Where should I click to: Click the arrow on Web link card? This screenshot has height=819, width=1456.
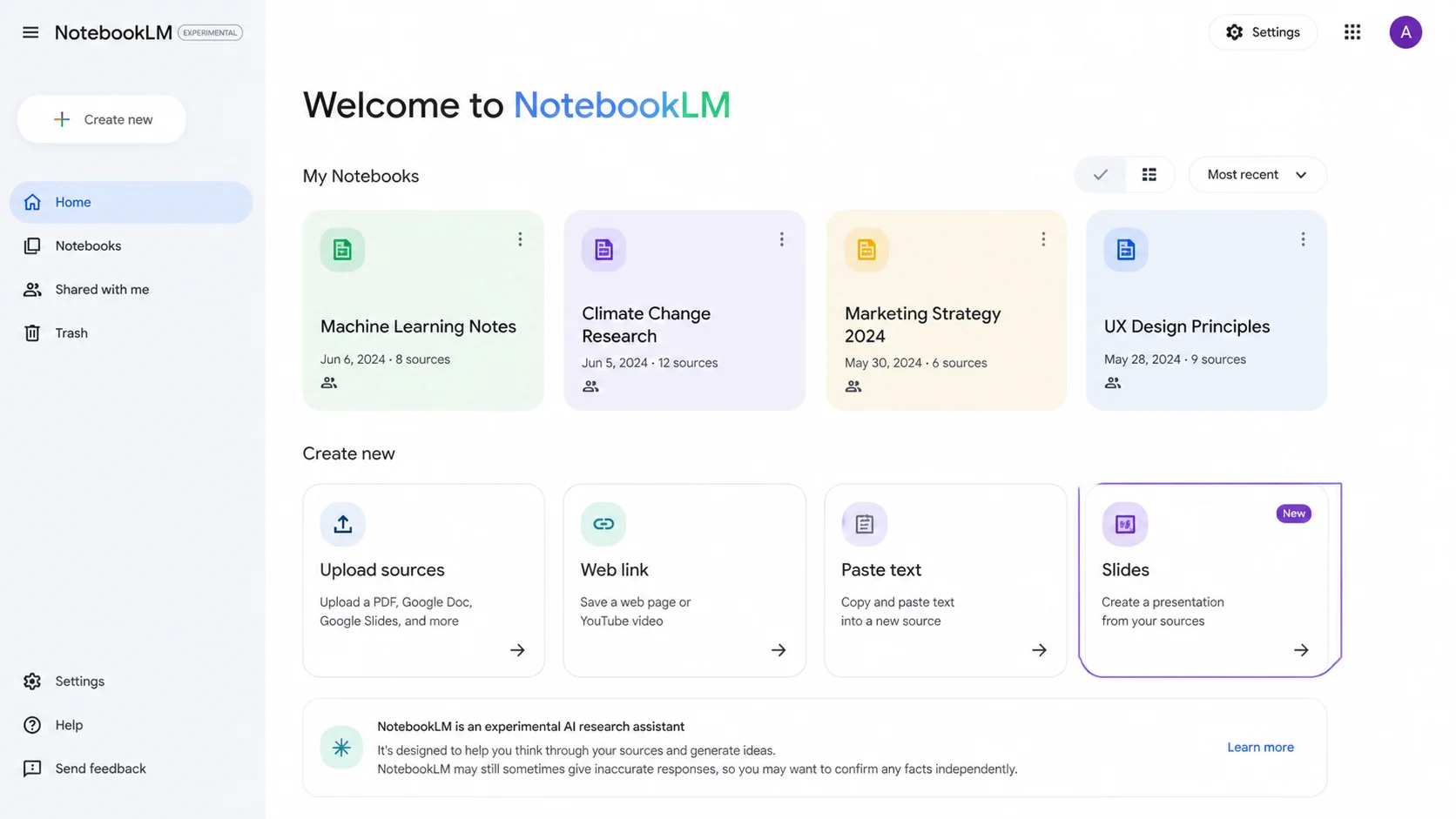(x=779, y=650)
